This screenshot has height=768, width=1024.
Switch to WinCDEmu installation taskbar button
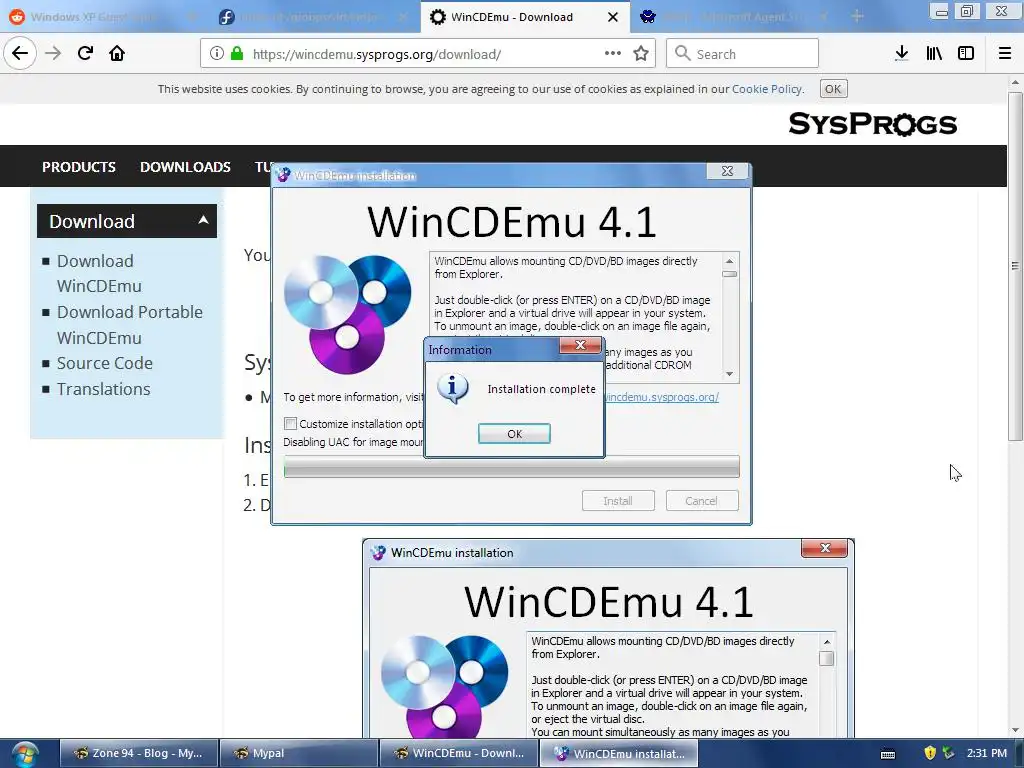[x=618, y=754]
